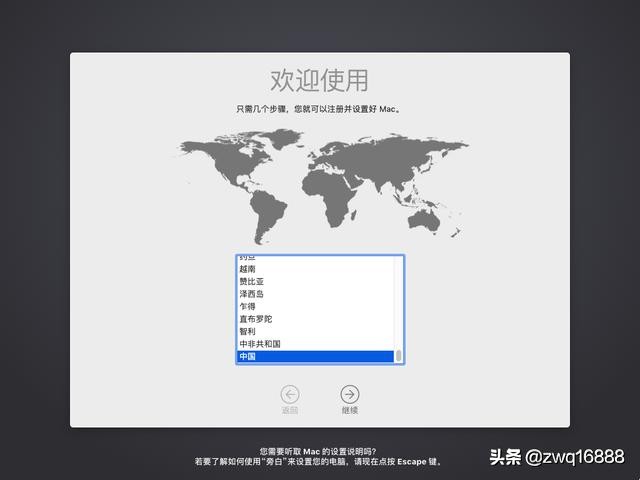The width and height of the screenshot is (640, 480).
Task: Select 智利 in the country list
Action: pyautogui.click(x=316, y=331)
